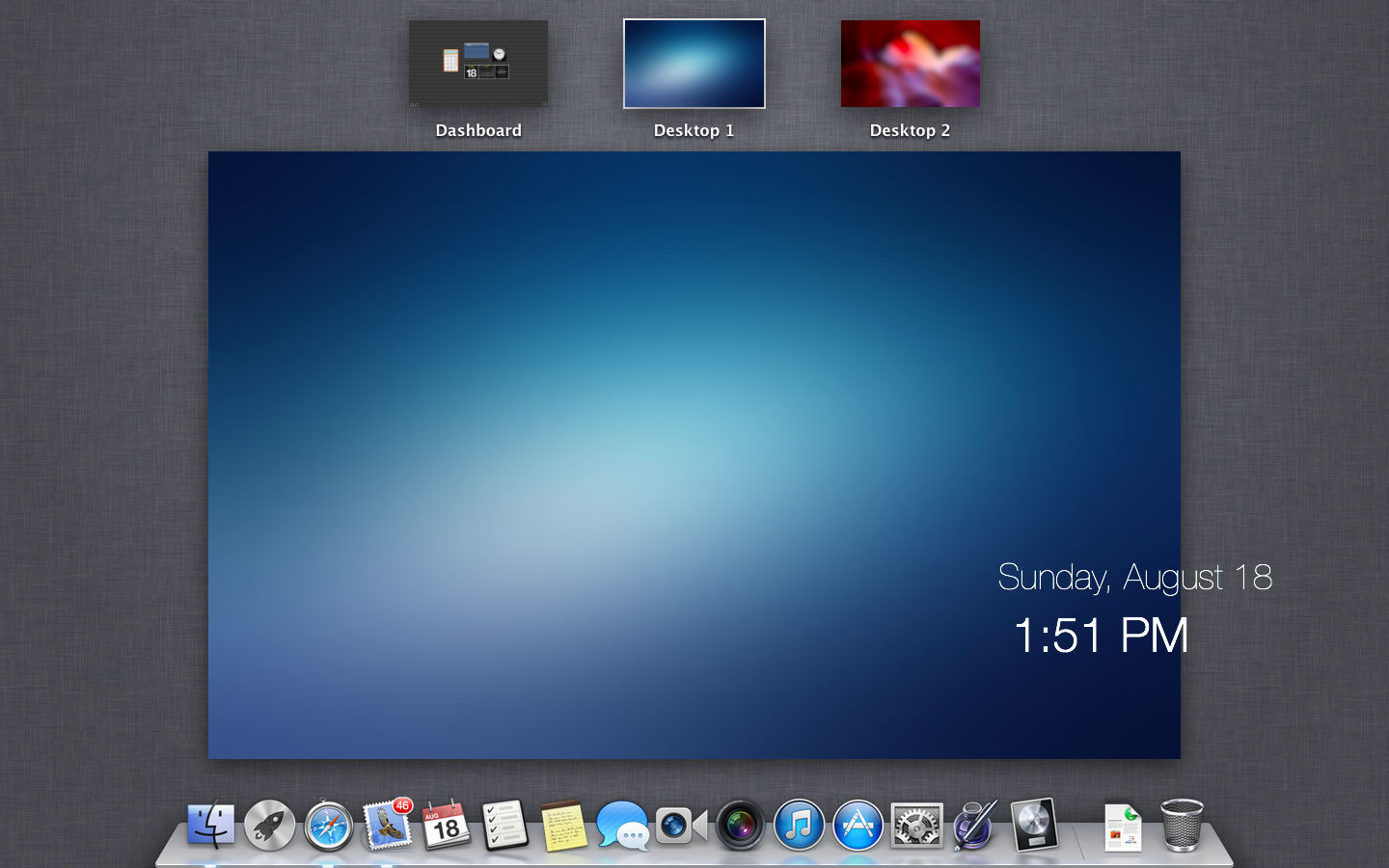Open the Trash in dock

point(1182,826)
